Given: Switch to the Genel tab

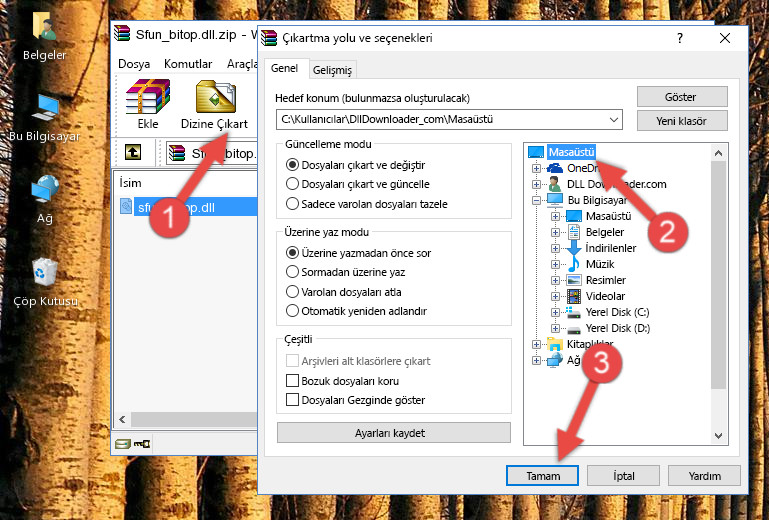Looking at the screenshot, I should tap(284, 68).
